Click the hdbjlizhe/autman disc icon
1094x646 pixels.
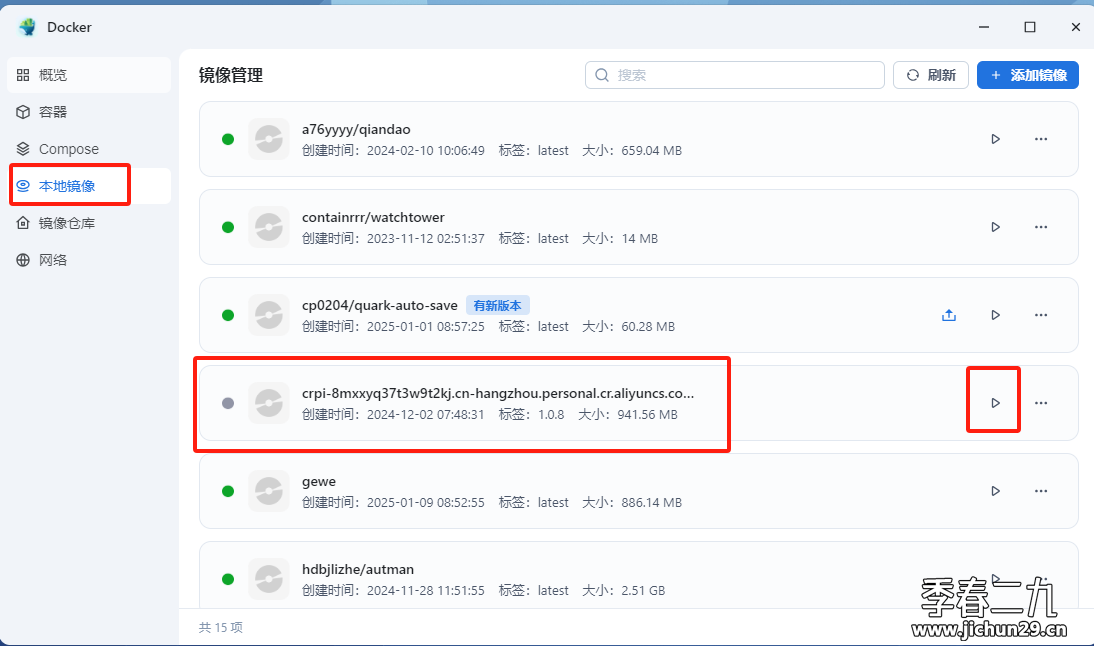[x=269, y=579]
